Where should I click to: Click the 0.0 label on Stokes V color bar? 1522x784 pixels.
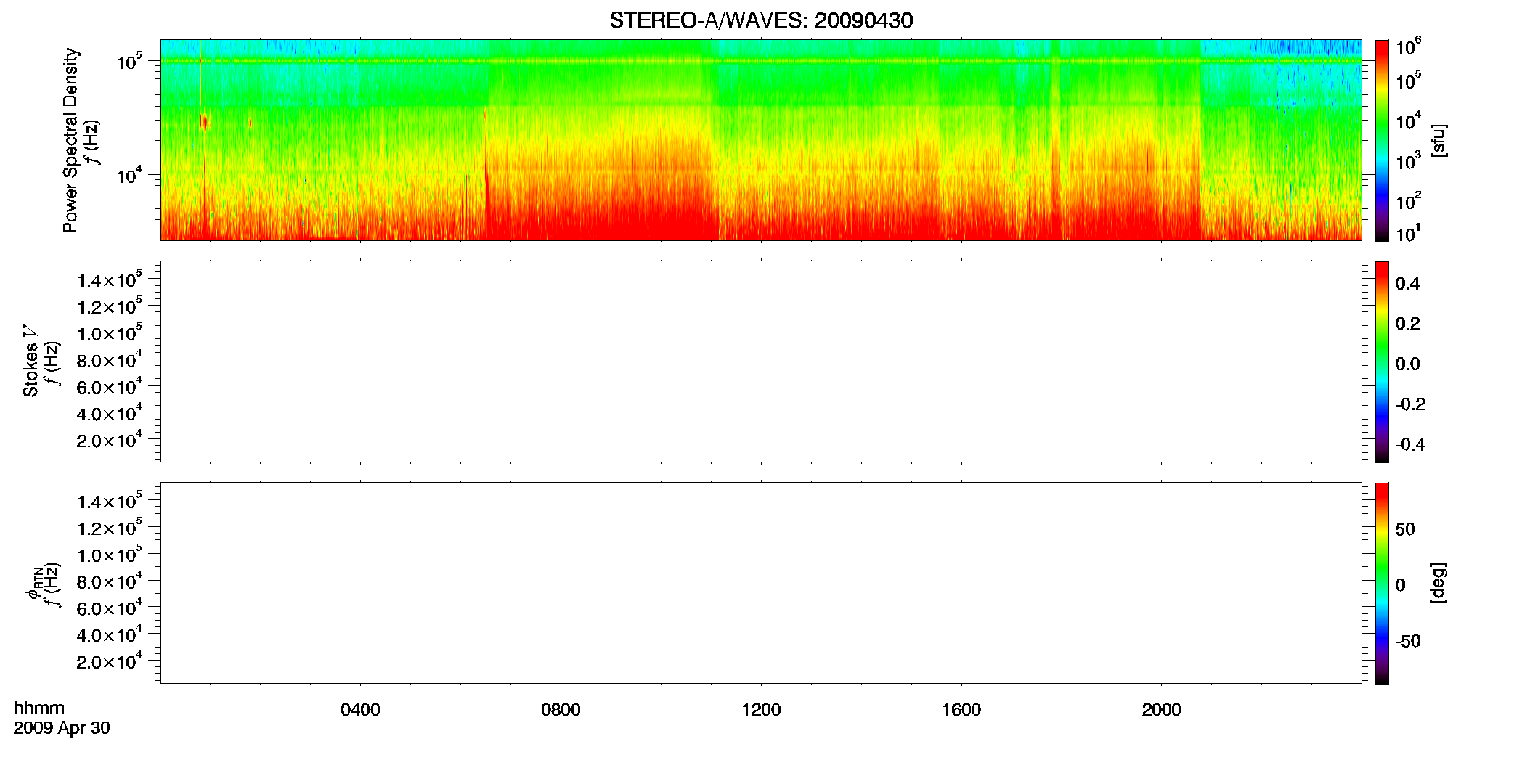pyautogui.click(x=1407, y=364)
